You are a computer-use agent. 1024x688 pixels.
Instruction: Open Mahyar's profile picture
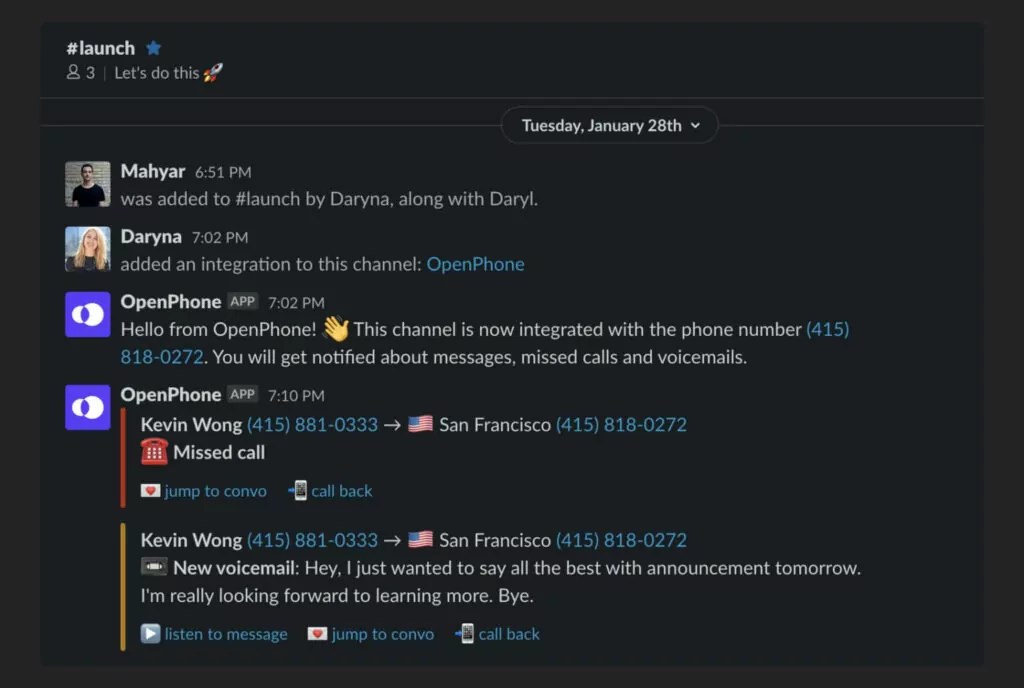click(x=88, y=184)
